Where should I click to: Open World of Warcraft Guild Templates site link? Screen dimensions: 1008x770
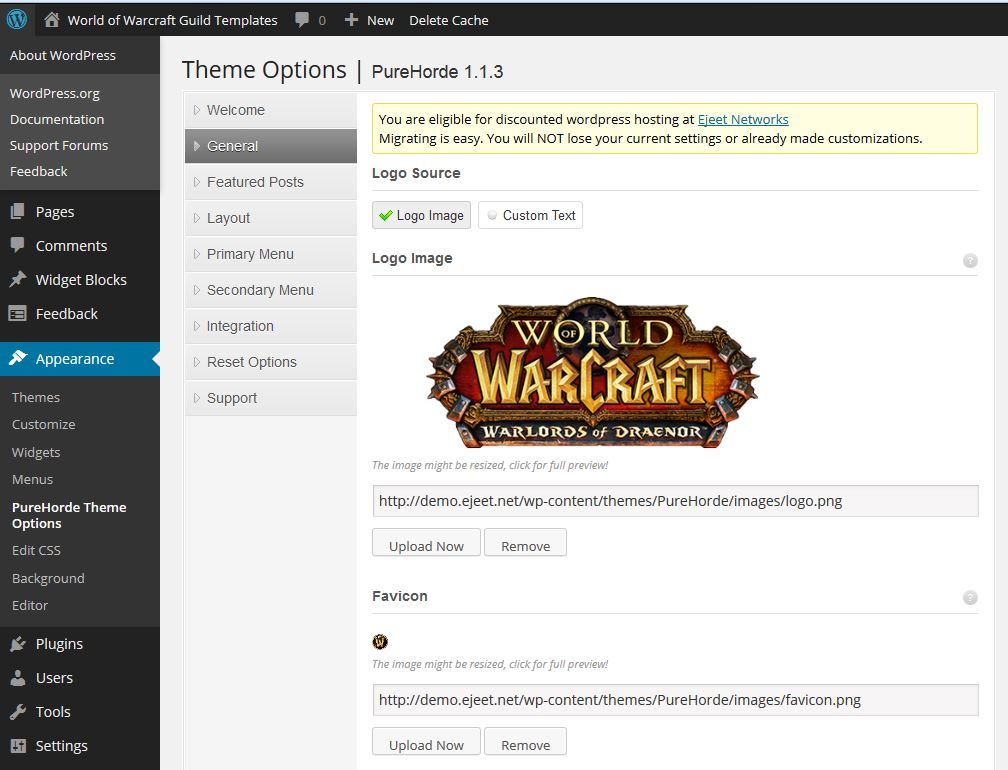172,20
